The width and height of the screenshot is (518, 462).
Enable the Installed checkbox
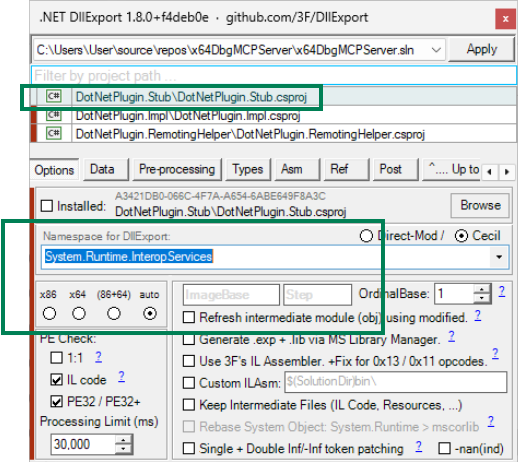coord(47,206)
